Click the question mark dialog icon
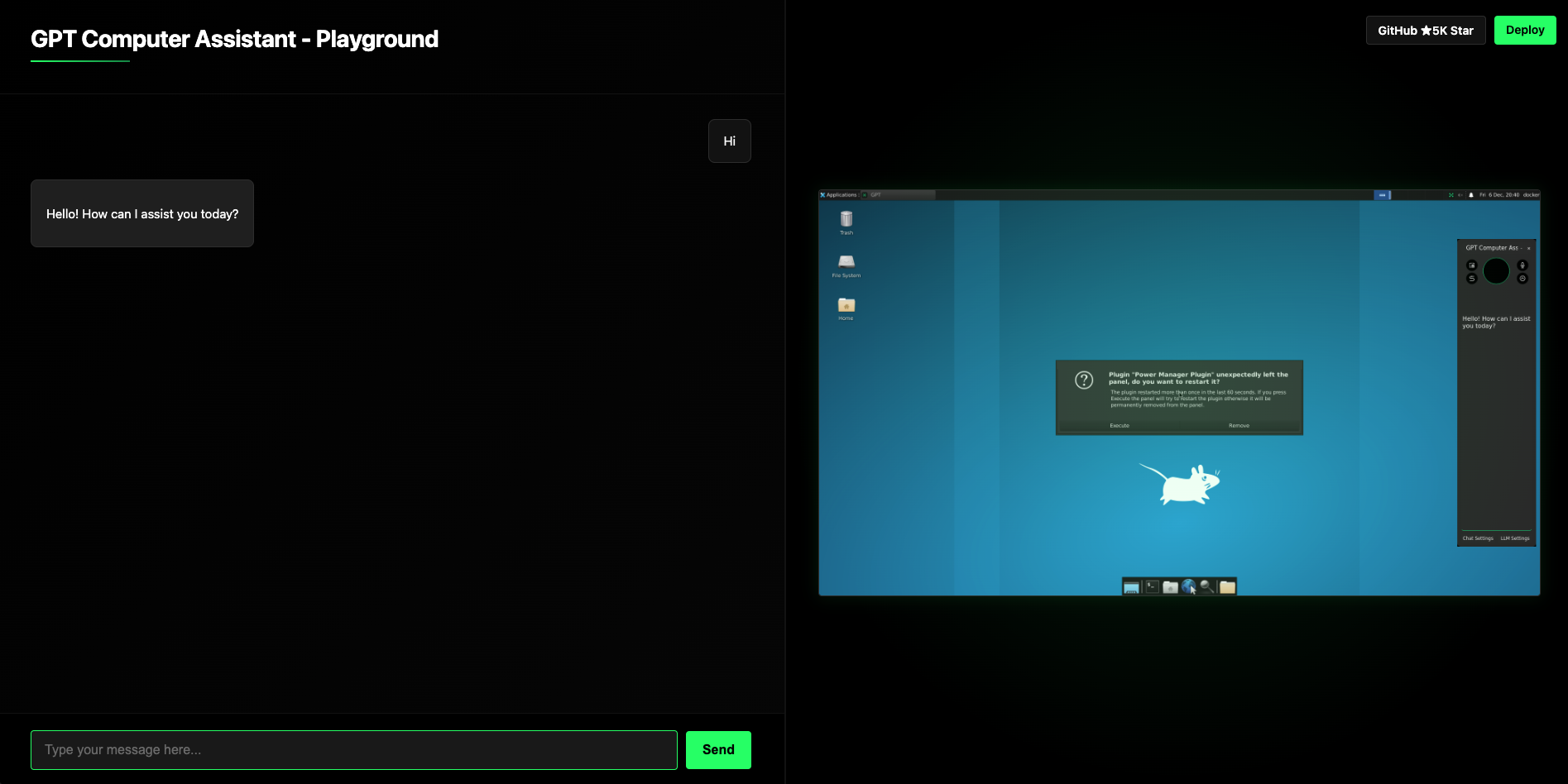1568x784 pixels. tap(1084, 380)
